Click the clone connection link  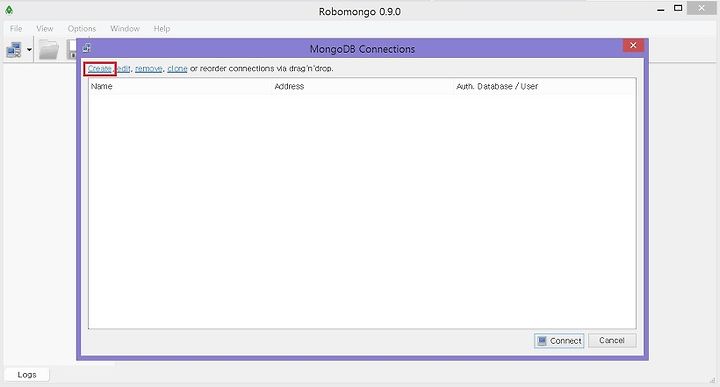[x=177, y=68]
